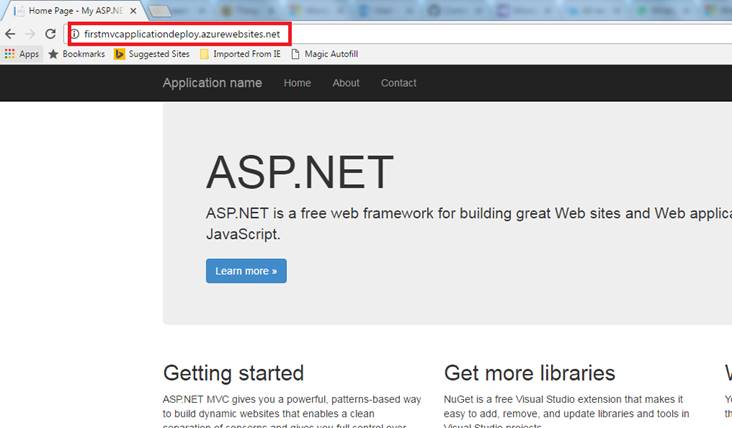This screenshot has height=428, width=732.
Task: Open the Bookmarks star folder
Action: [77, 54]
